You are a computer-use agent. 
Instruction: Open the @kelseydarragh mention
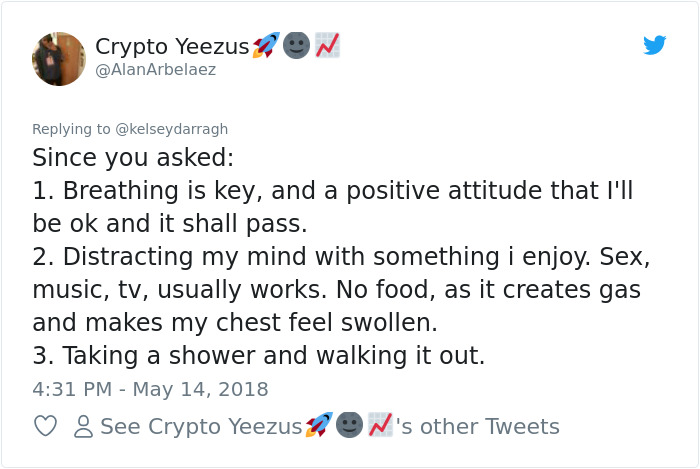(x=172, y=129)
